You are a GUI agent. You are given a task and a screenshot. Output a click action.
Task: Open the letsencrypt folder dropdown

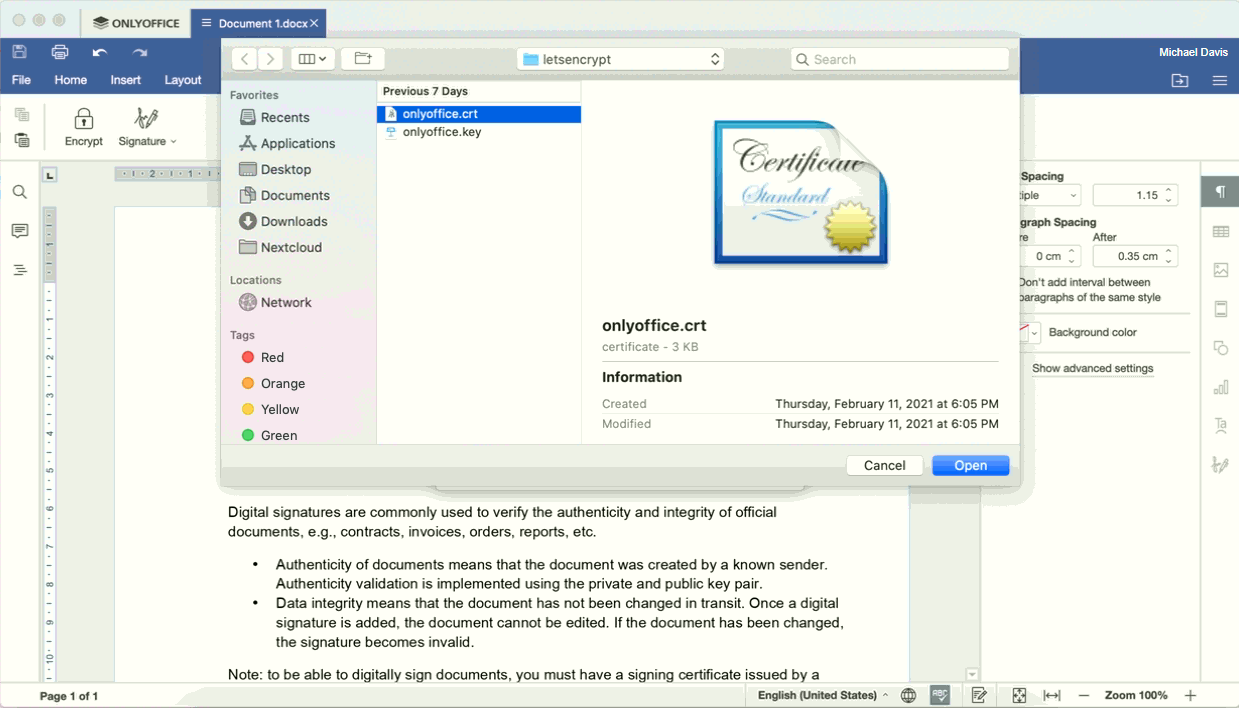click(x=620, y=59)
